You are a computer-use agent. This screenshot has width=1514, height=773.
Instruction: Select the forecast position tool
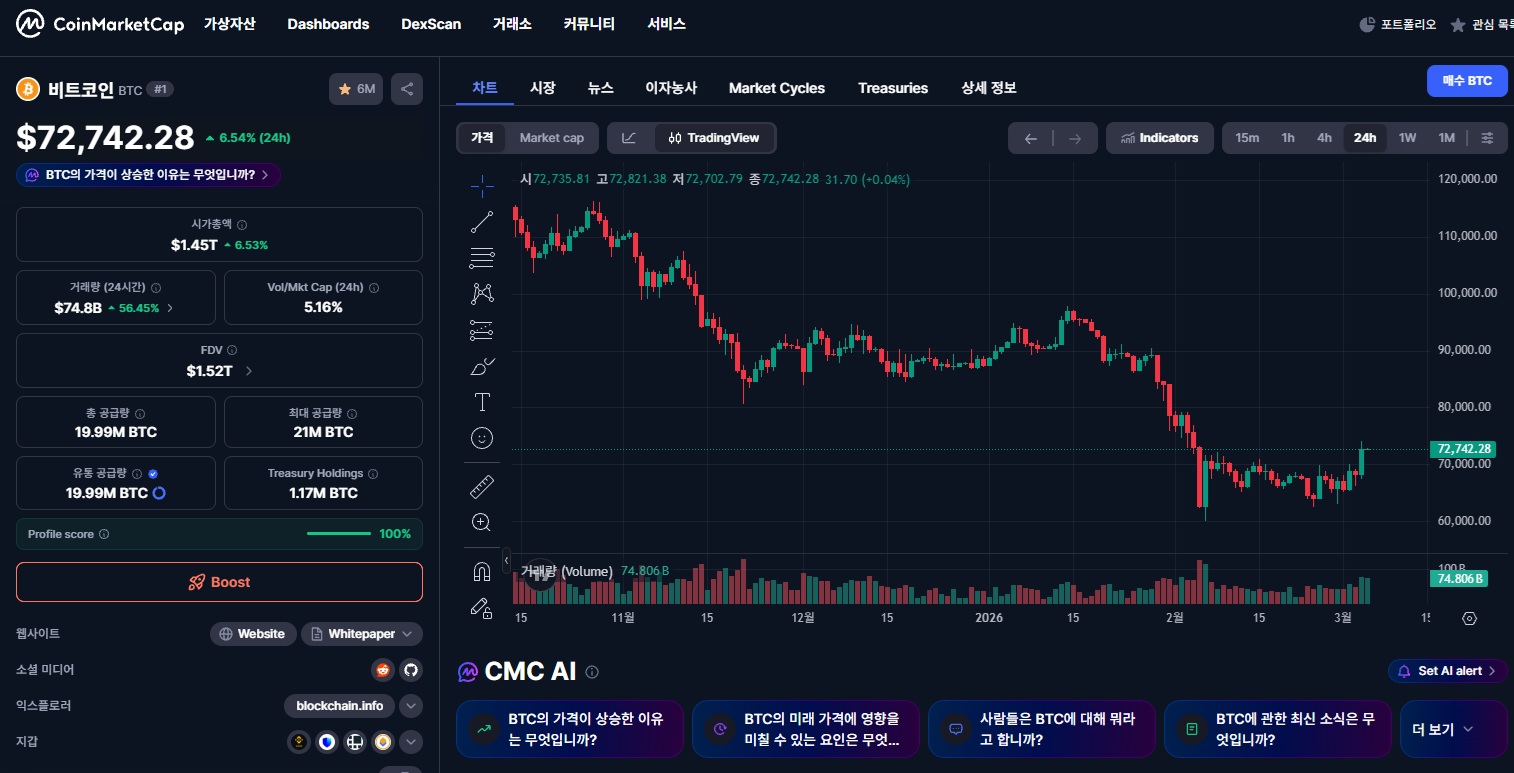(482, 330)
